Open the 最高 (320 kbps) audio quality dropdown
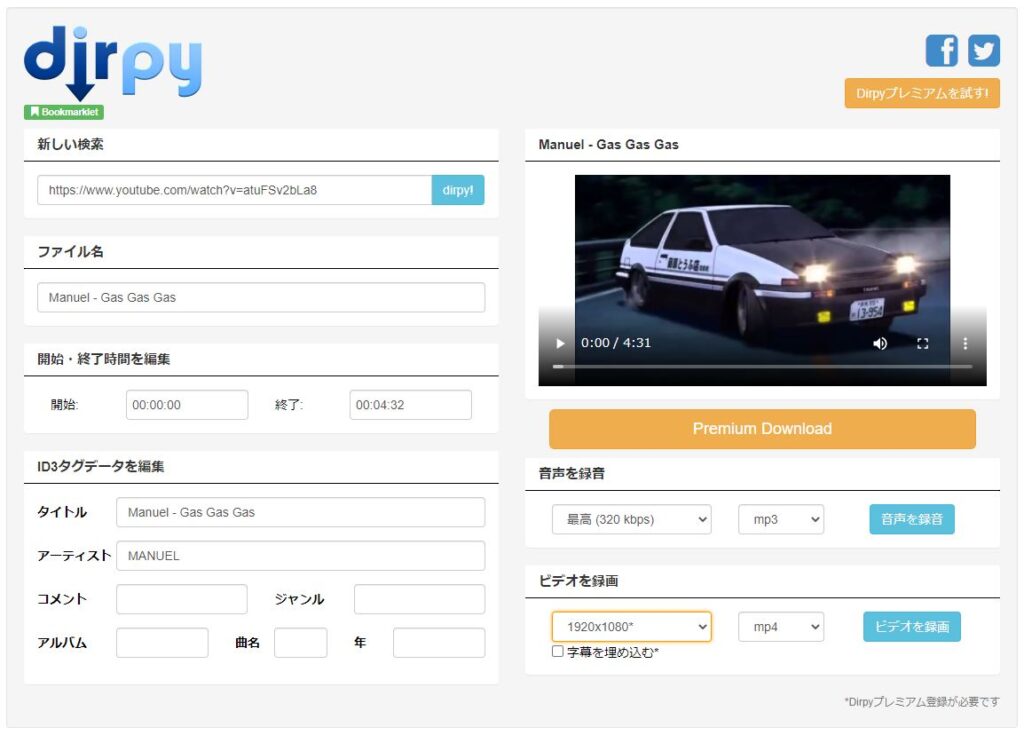Screen dimensions: 1024x735 tap(632, 519)
